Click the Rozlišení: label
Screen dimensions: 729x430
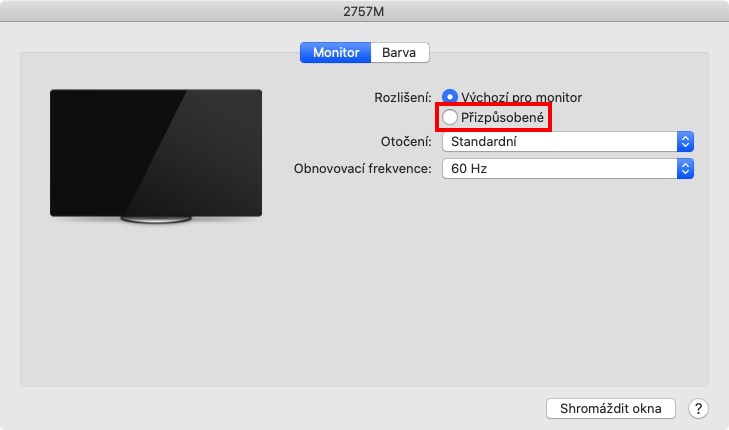[x=403, y=98]
